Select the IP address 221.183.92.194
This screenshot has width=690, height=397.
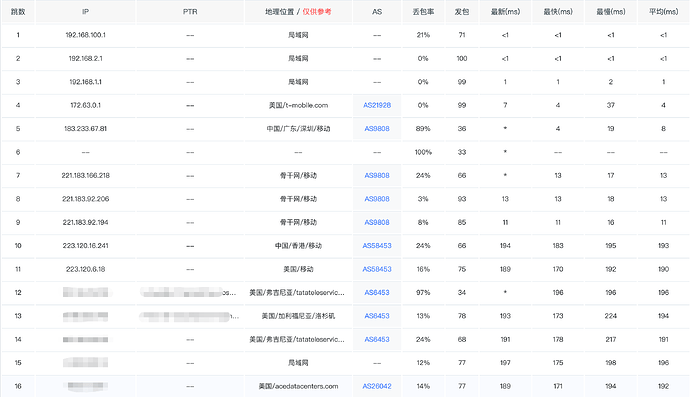pyautogui.click(x=85, y=222)
